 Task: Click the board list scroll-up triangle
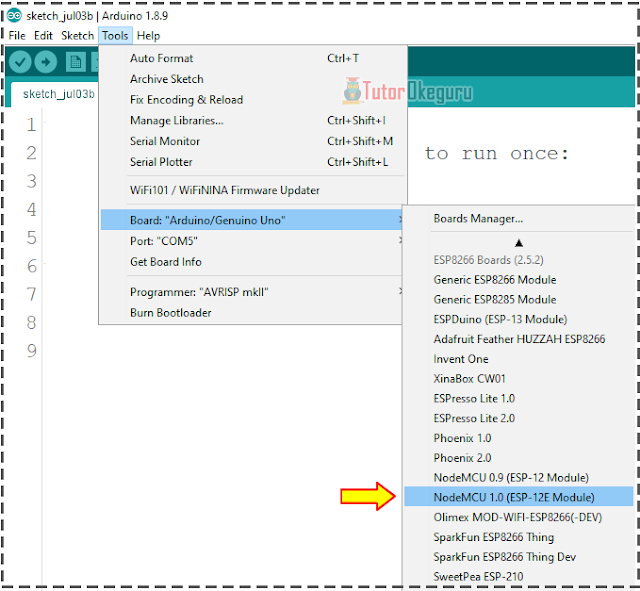[519, 243]
